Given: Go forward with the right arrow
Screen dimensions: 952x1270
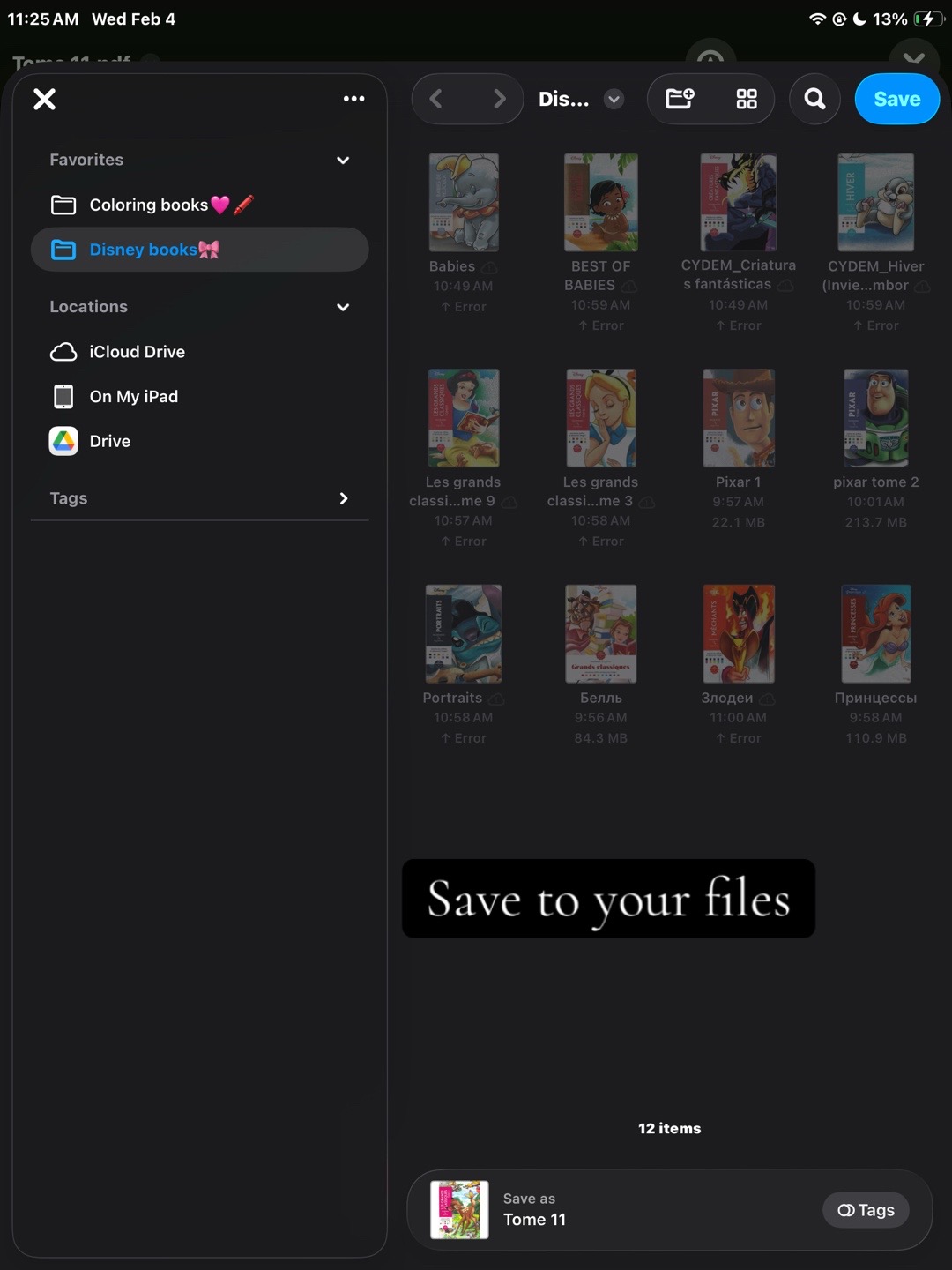Looking at the screenshot, I should pos(499,99).
